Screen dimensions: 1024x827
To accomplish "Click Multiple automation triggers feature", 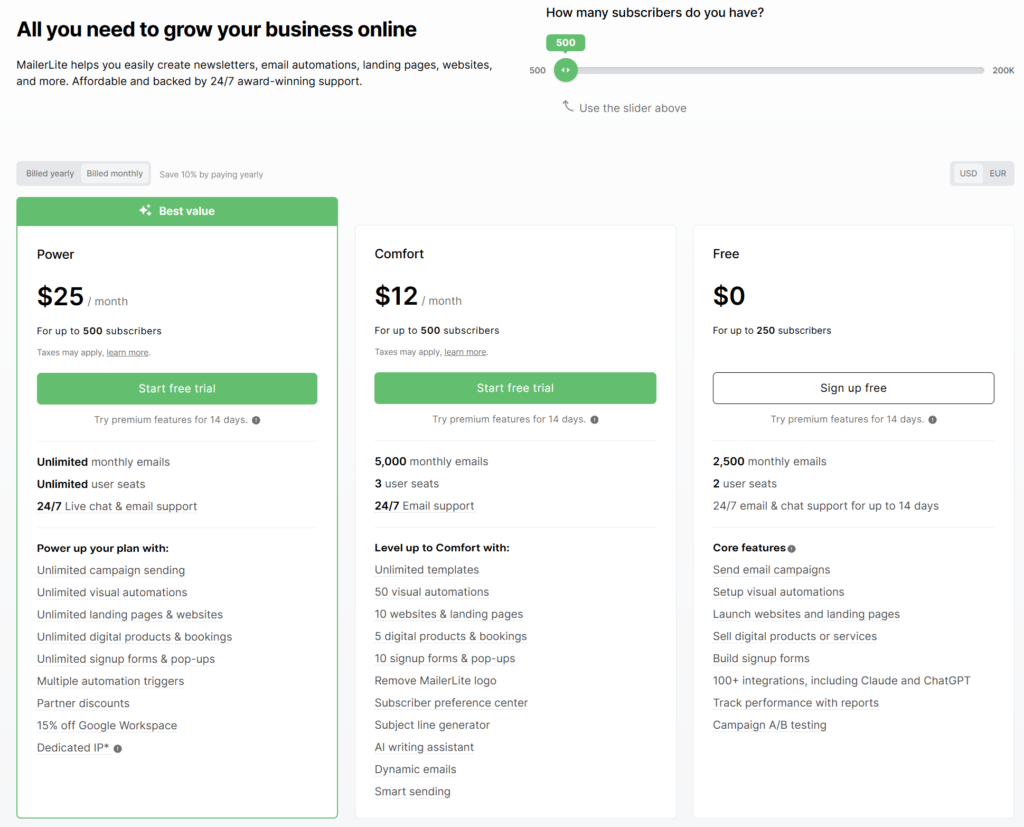I will coord(110,681).
